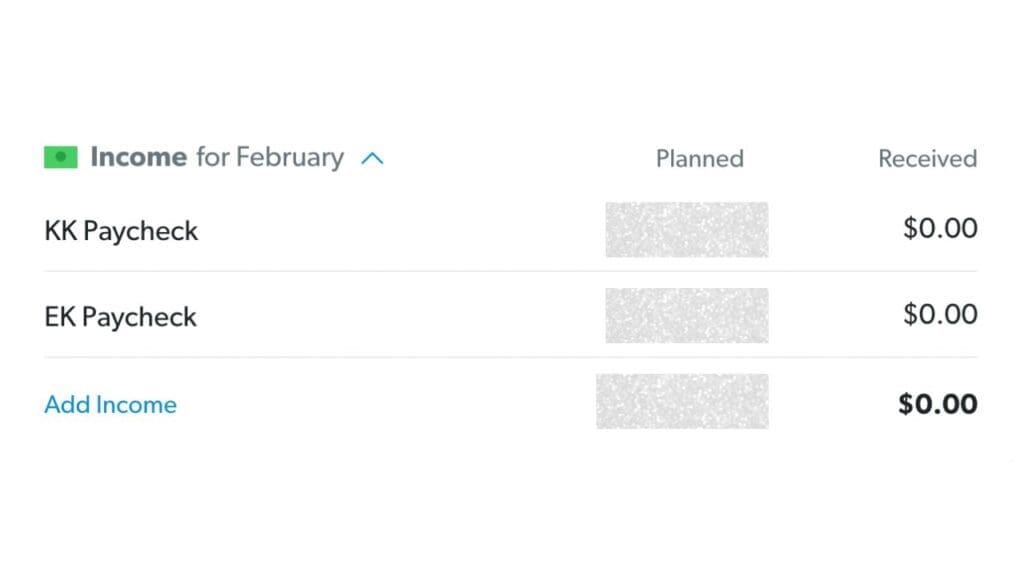
Task: Click blank space between KK Paycheck and planned
Action: tap(400, 230)
